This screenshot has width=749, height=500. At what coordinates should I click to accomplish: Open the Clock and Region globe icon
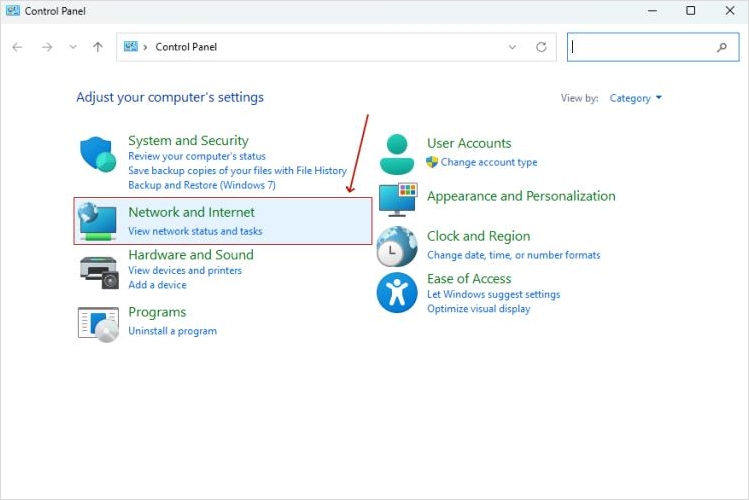(x=396, y=246)
